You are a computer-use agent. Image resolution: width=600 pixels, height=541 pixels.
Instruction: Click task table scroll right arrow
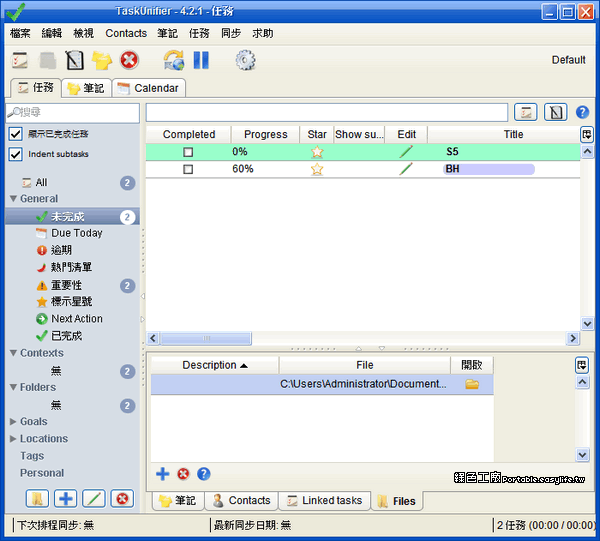(x=572, y=339)
